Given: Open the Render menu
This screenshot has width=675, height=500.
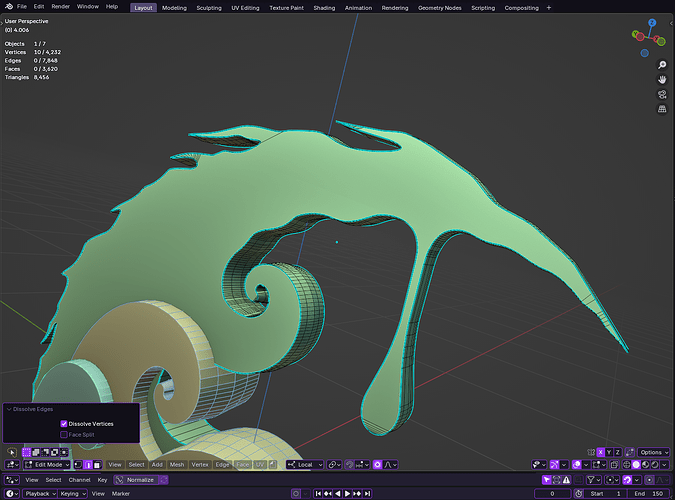Looking at the screenshot, I should coord(60,6).
